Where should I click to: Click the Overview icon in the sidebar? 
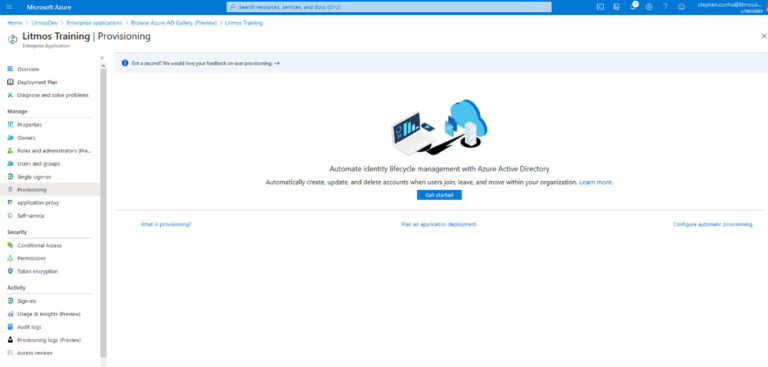[10, 69]
